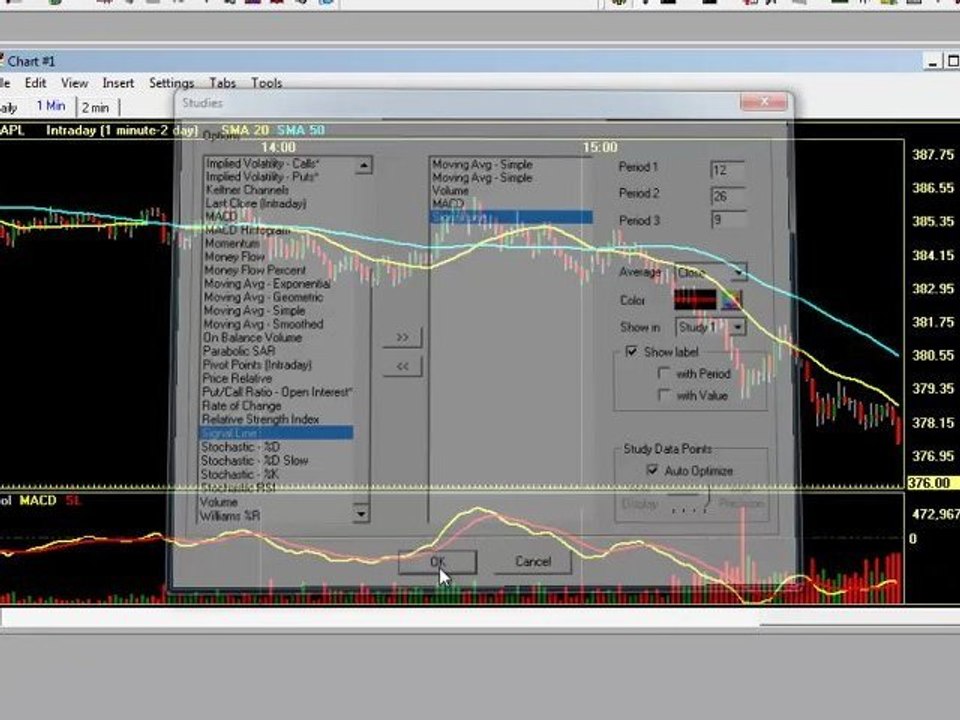Image resolution: width=960 pixels, height=720 pixels.
Task: Select Implied Volatility - Puts* in available list
Action: point(261,177)
